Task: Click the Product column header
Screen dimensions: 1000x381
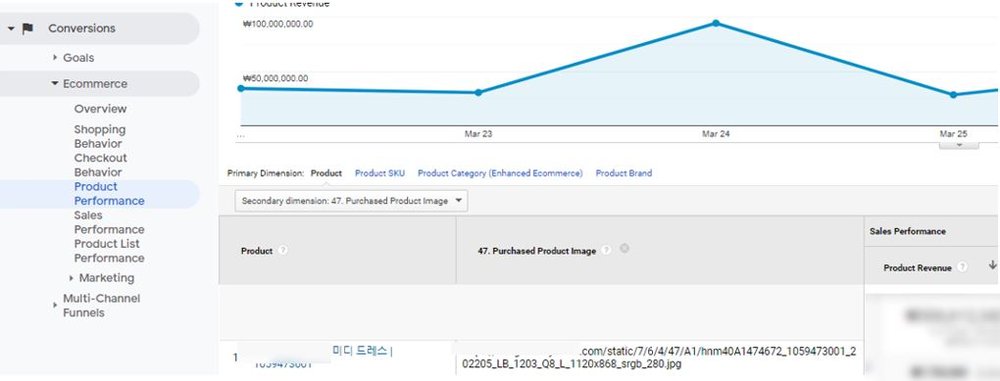Action: tap(256, 251)
